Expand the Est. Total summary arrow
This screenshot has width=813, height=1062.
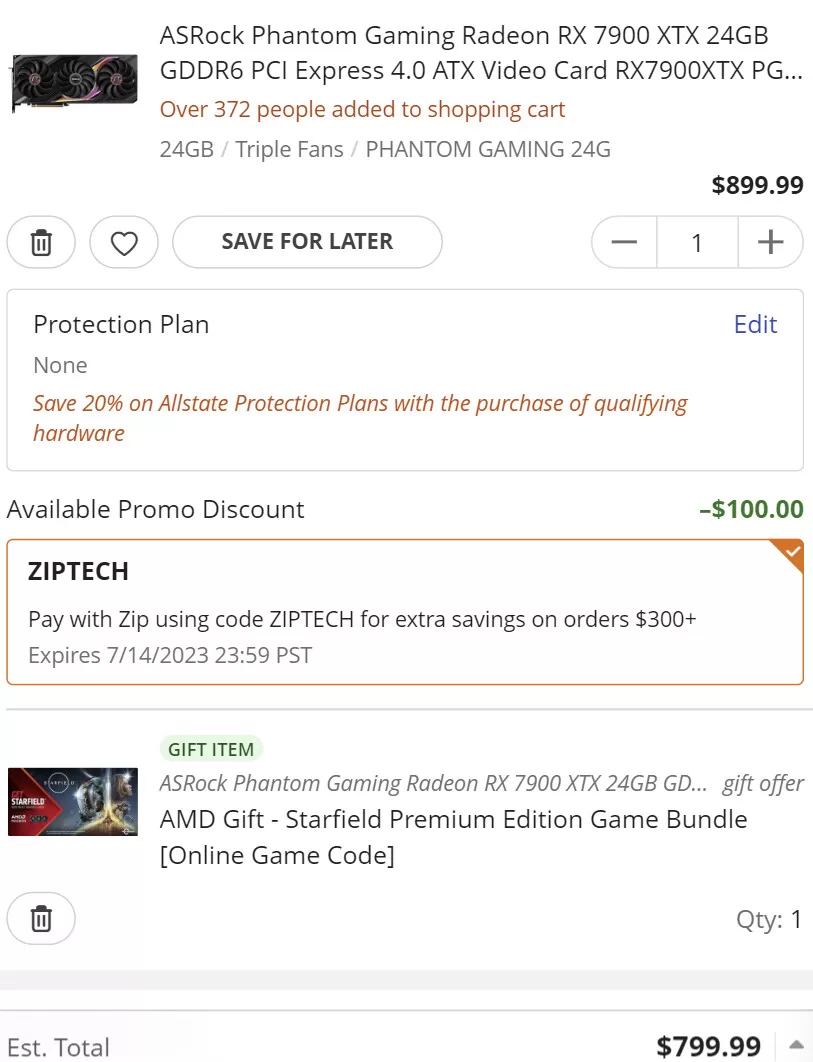coord(796,1045)
